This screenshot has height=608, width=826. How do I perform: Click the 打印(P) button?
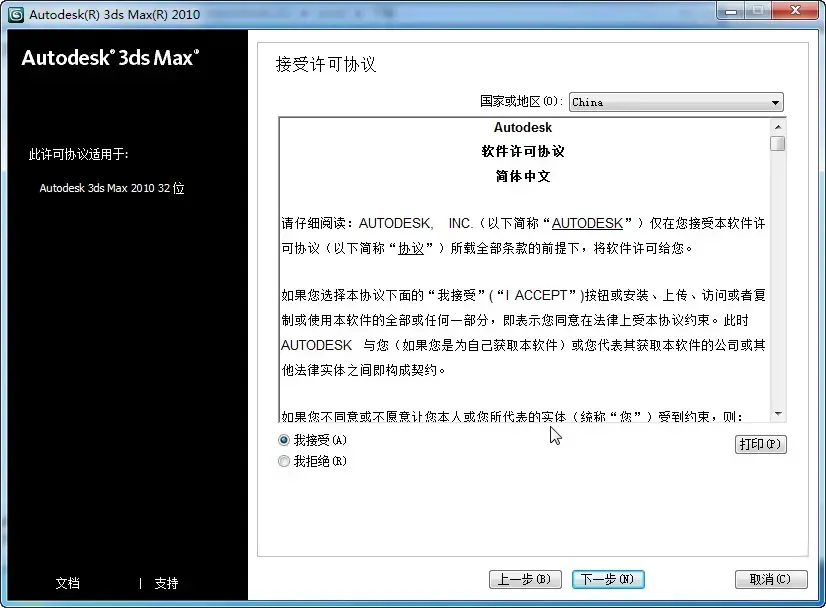pyautogui.click(x=760, y=444)
